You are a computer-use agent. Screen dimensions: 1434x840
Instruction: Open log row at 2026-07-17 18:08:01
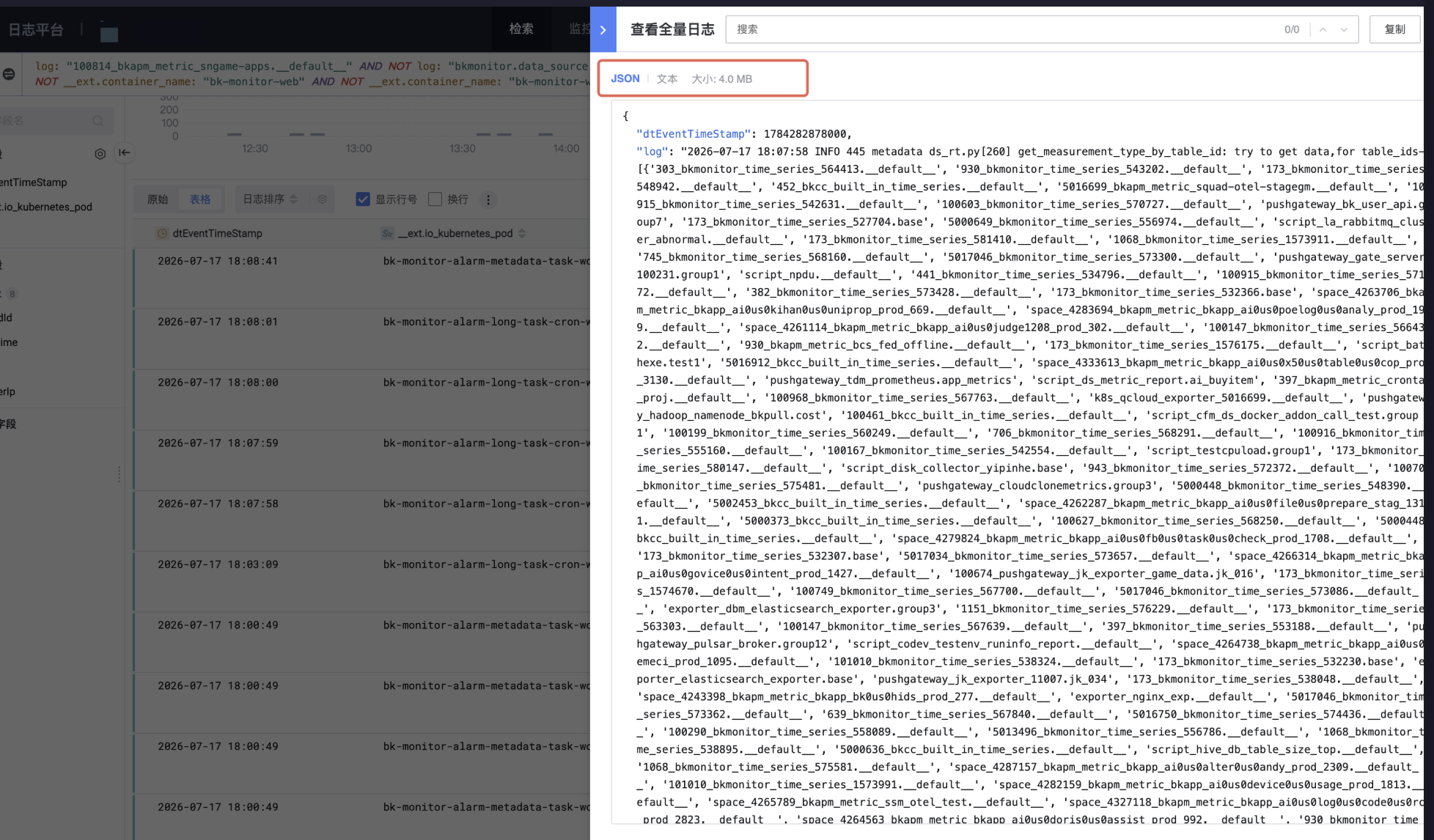tap(361, 339)
